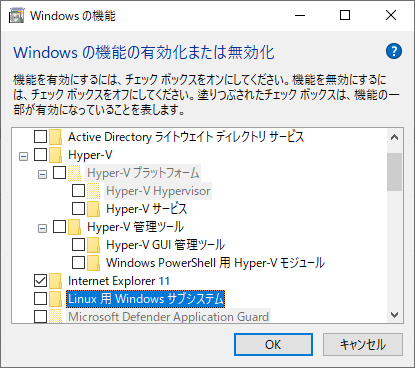Click the キャンセル button
Screen dimensions: 415x368
[363, 345]
